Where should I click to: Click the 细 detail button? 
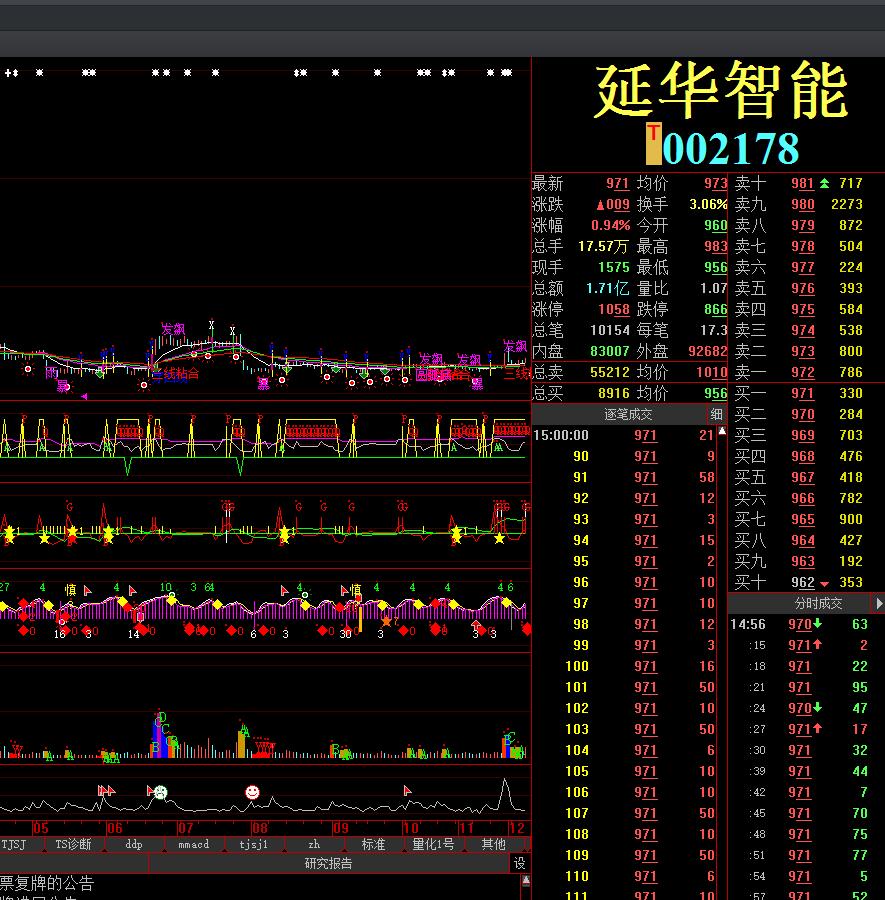coord(716,414)
